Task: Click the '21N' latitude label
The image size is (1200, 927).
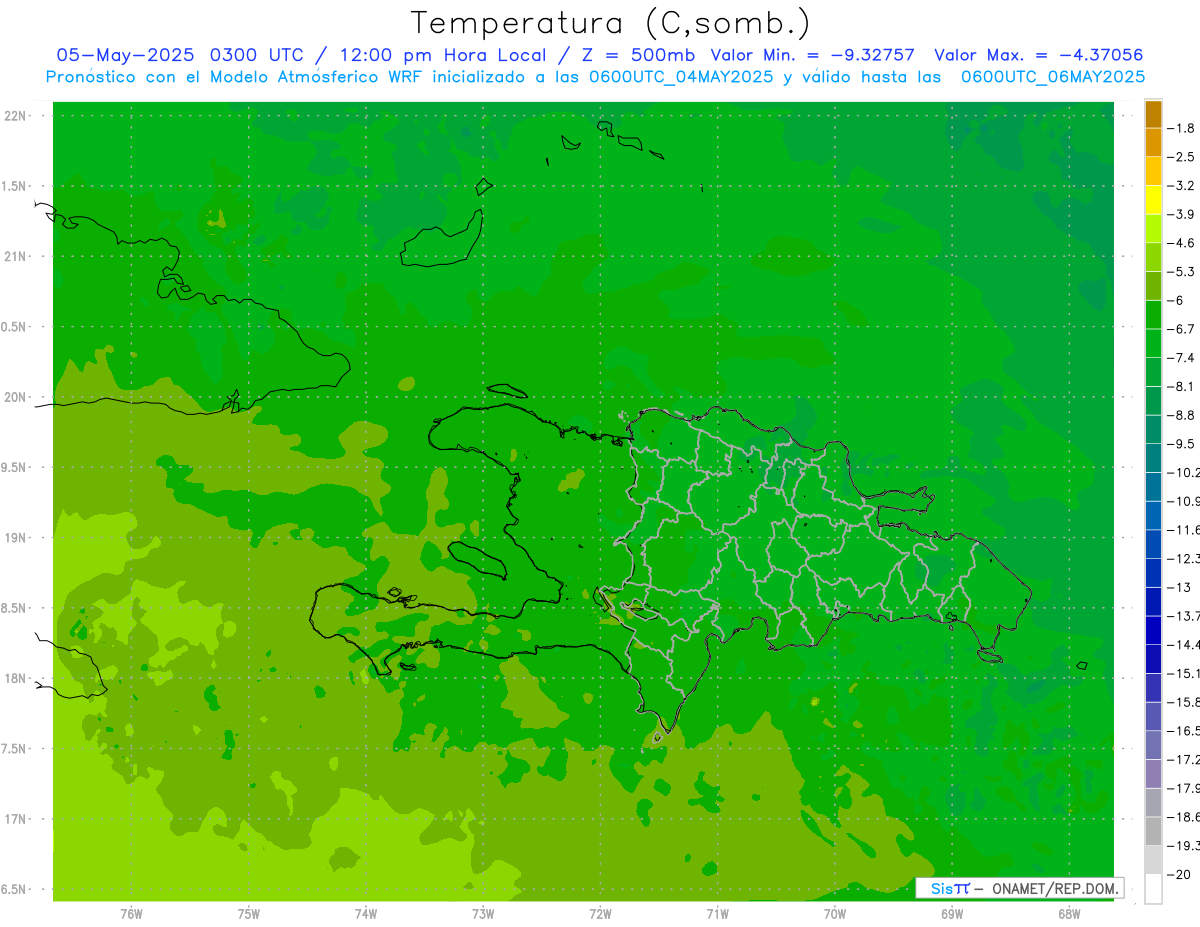Action: pyautogui.click(x=15, y=256)
